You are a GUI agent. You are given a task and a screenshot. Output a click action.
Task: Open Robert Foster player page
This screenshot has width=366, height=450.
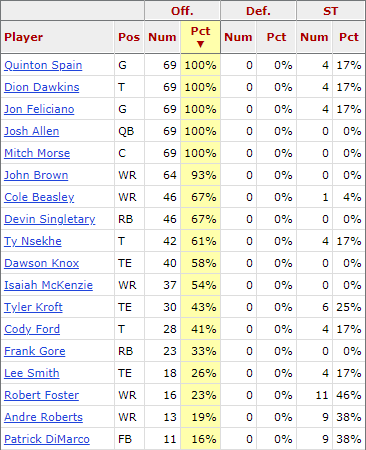point(42,395)
